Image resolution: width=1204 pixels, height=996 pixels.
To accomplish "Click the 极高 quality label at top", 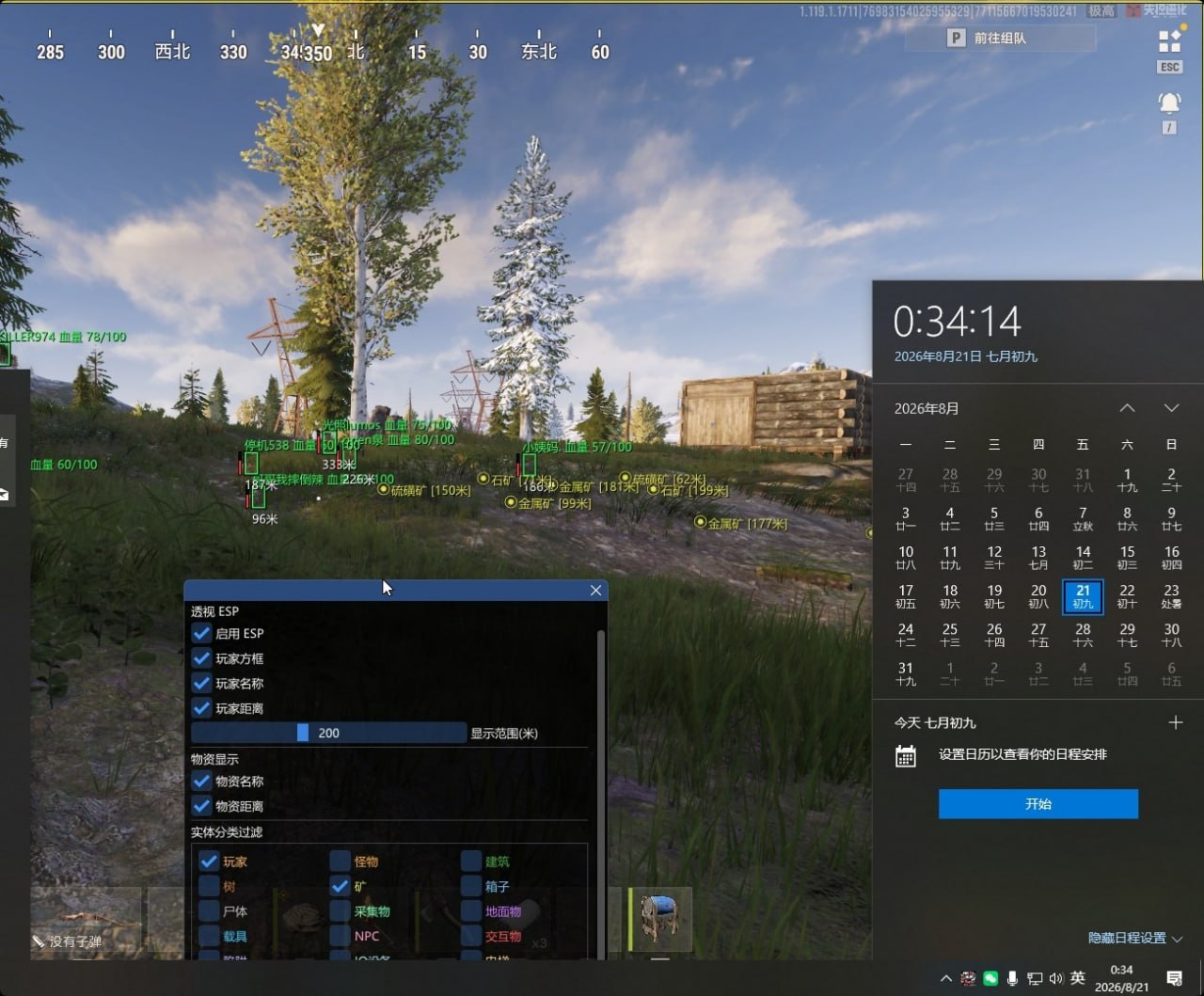I will (x=1101, y=11).
